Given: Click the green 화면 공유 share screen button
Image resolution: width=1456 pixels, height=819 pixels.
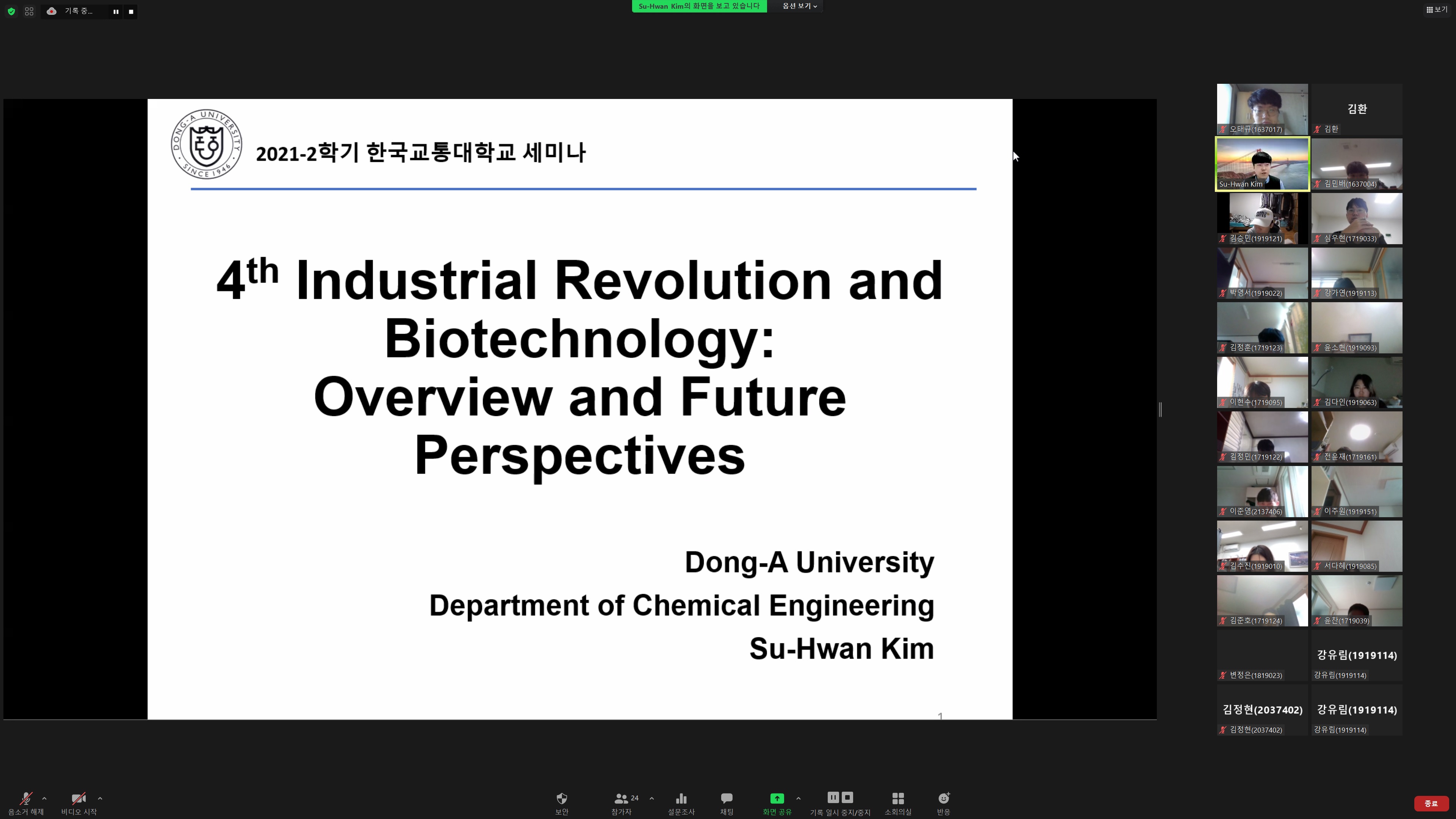Looking at the screenshot, I should coord(777,803).
